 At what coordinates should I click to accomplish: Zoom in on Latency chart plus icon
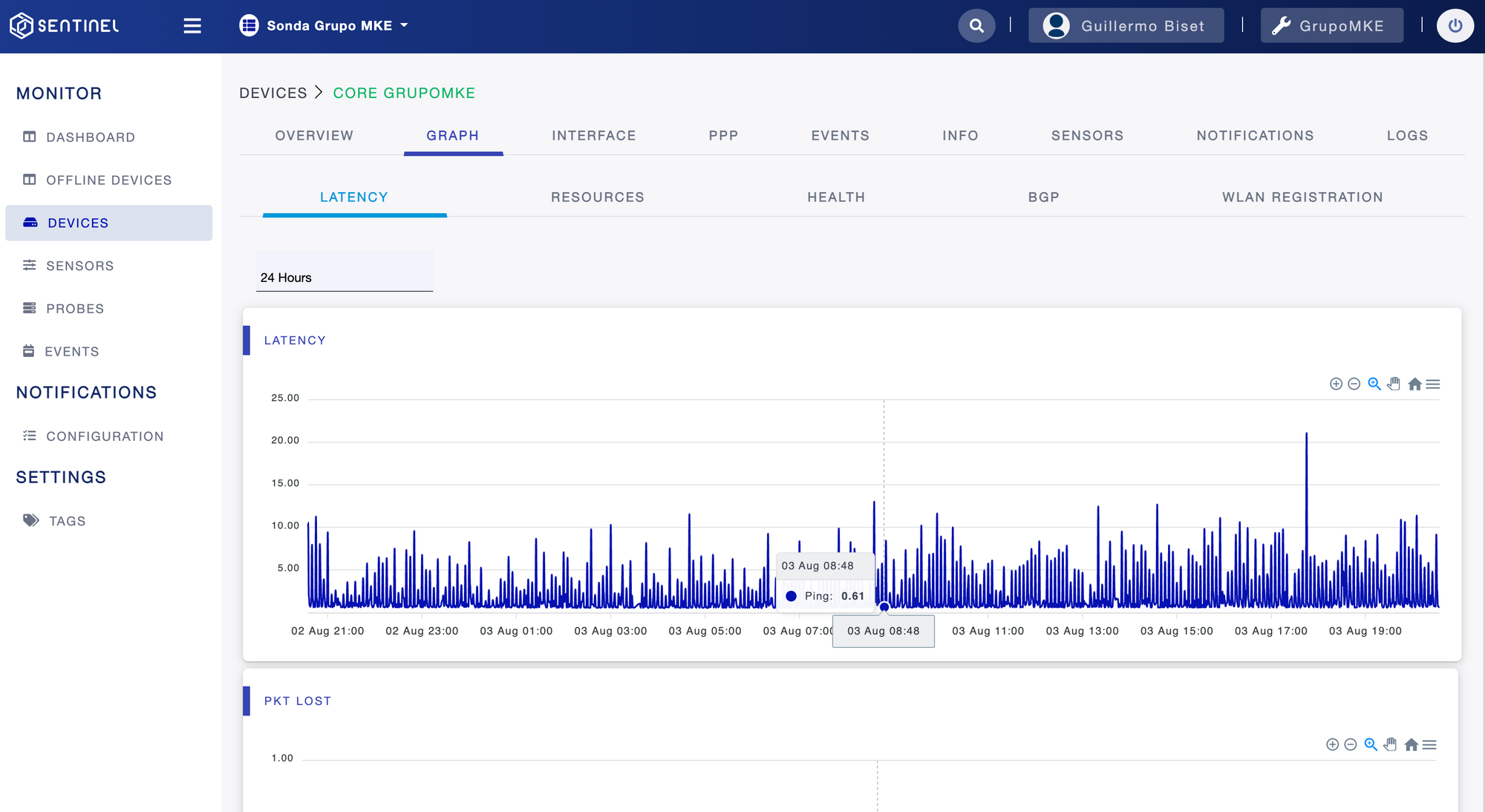click(1336, 384)
